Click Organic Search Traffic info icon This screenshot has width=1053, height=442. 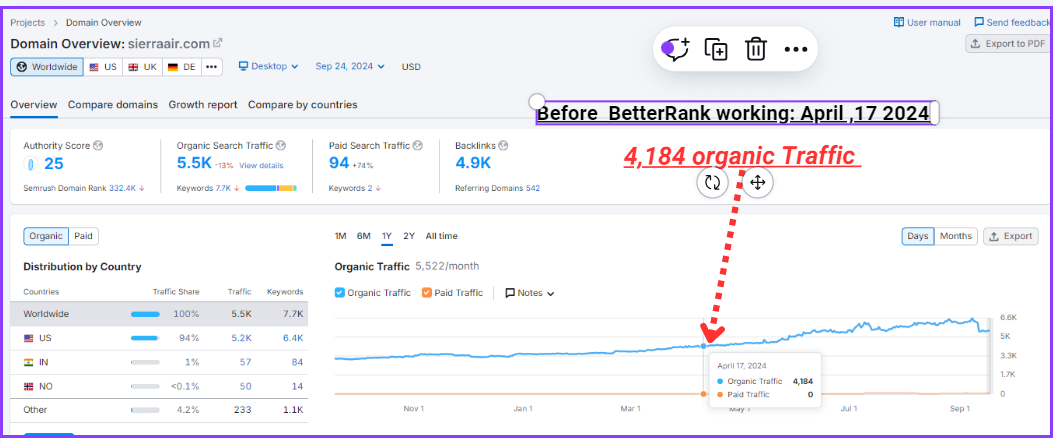(281, 145)
